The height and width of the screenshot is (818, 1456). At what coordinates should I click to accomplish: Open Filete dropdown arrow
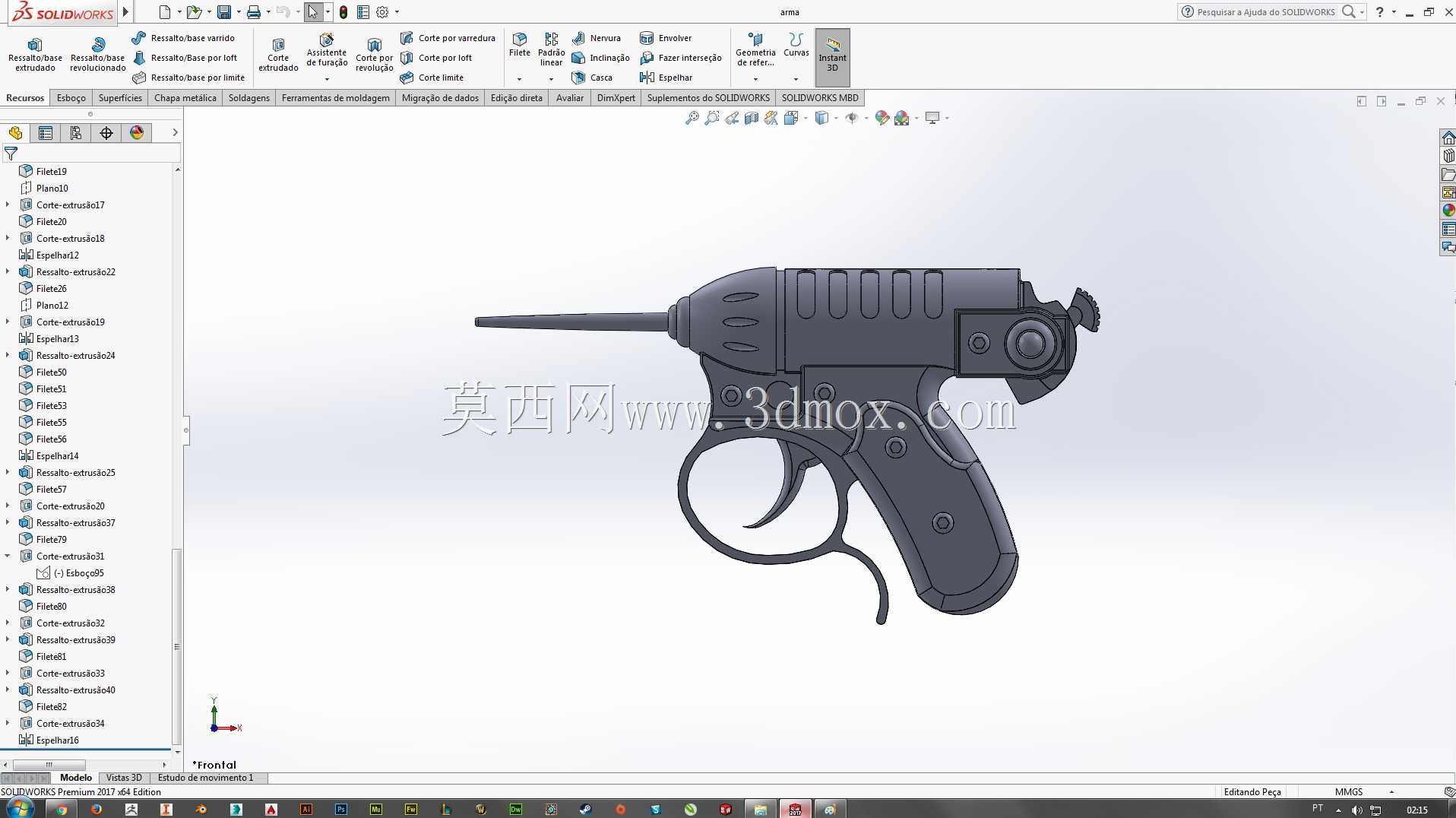point(519,79)
